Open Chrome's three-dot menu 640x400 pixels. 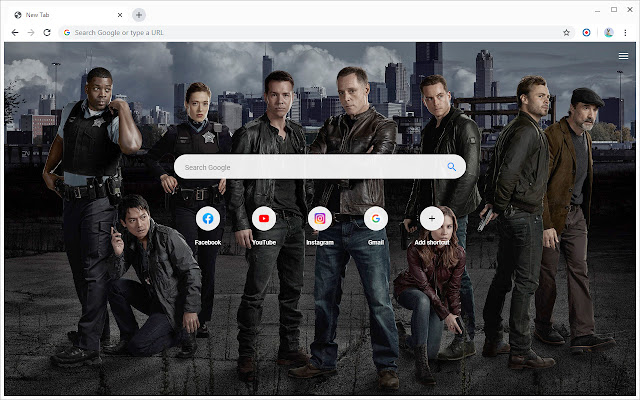625,32
